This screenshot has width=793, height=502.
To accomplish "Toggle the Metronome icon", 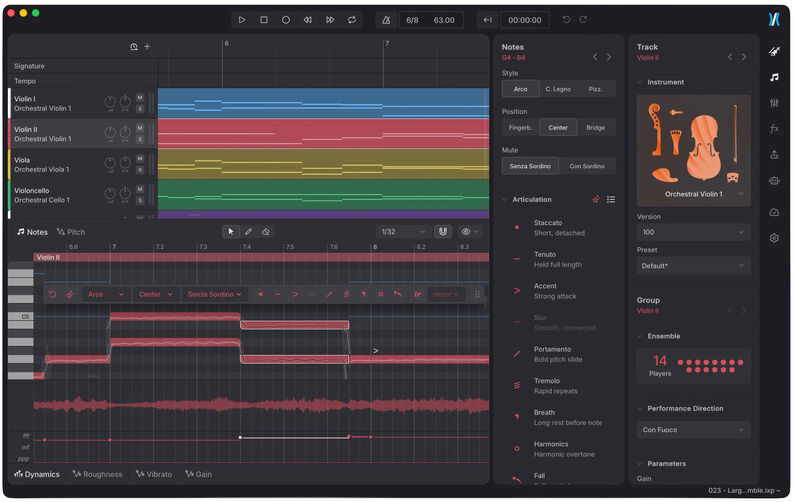I will [x=386, y=20].
